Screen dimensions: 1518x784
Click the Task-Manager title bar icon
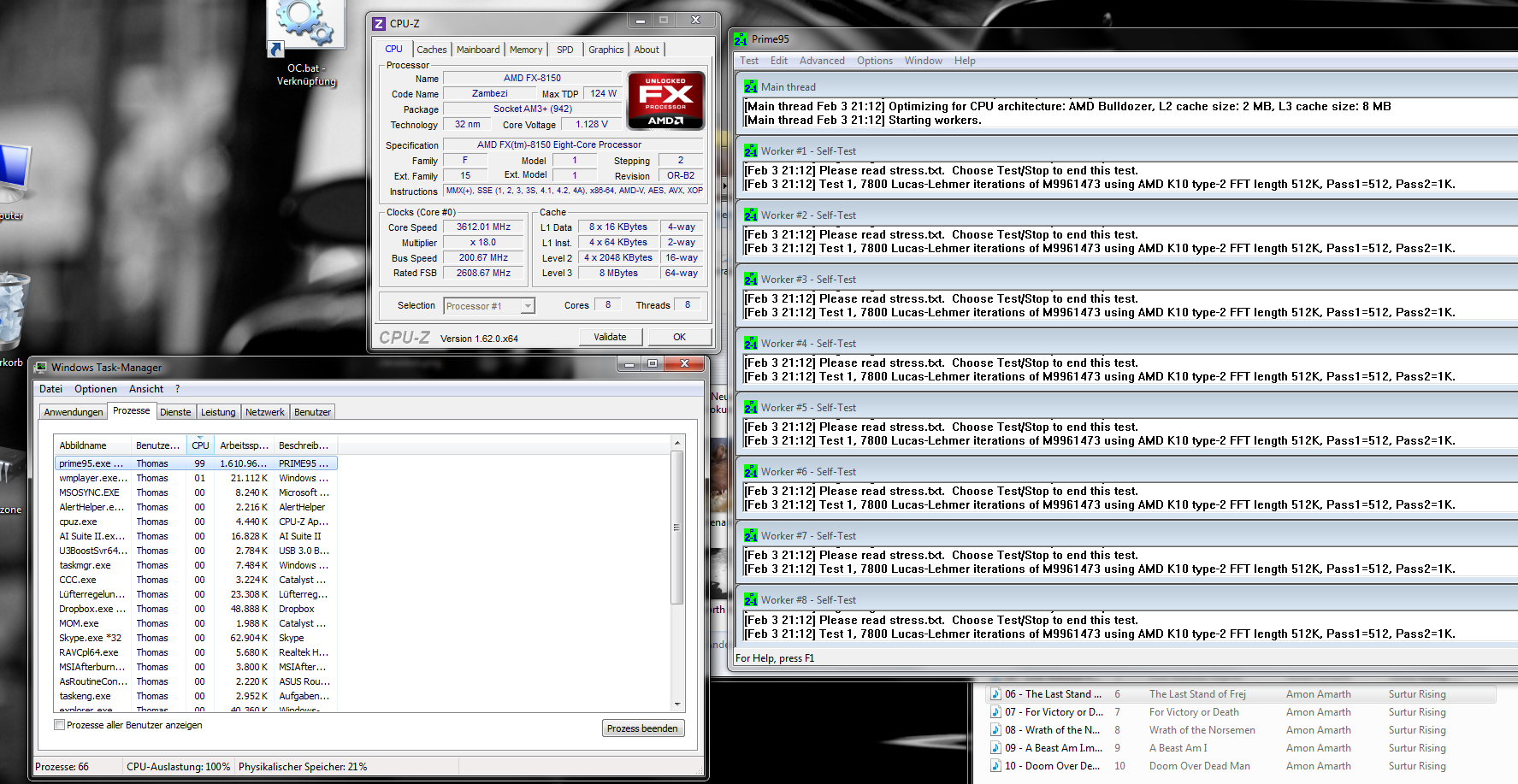(40, 368)
